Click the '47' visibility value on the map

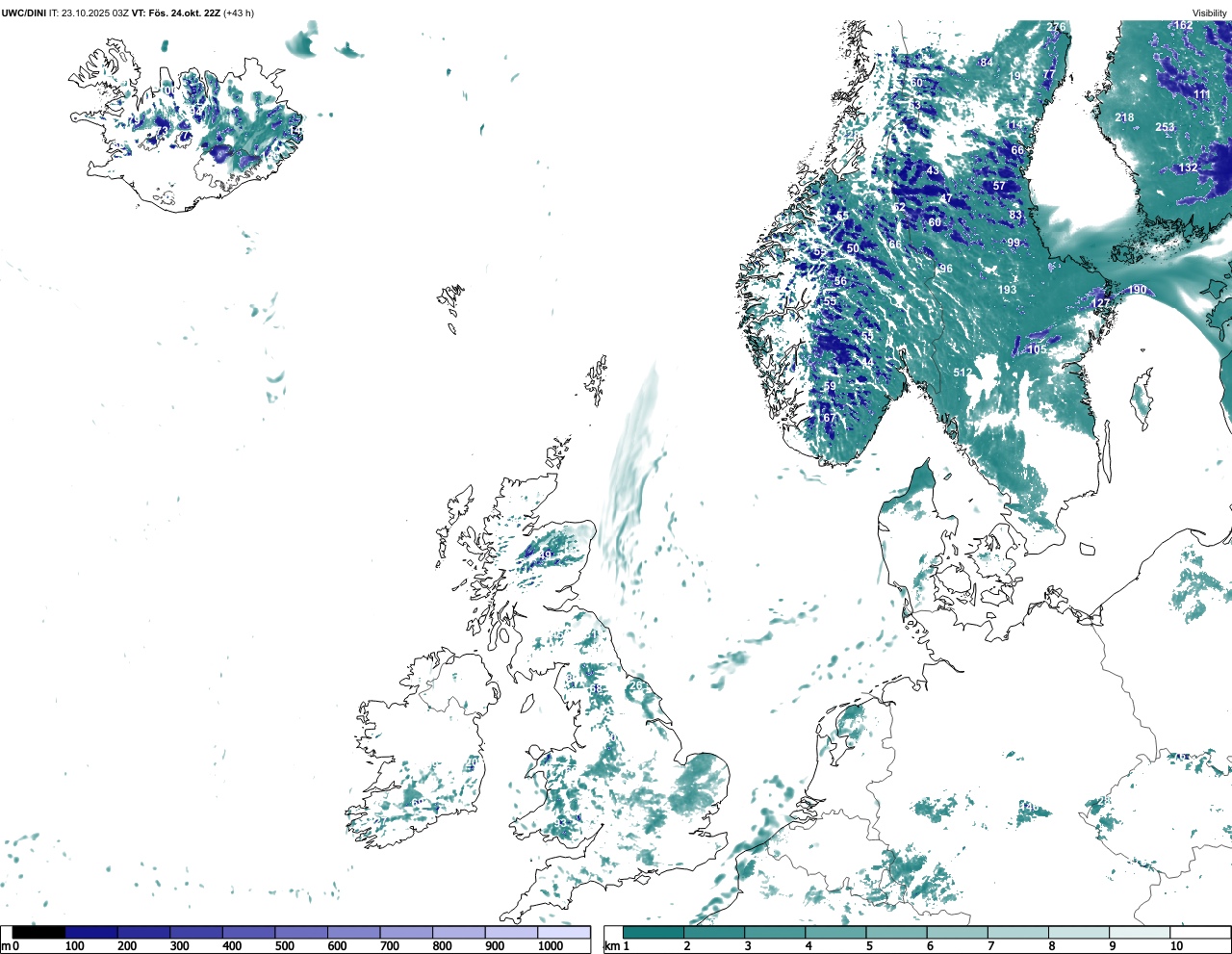tap(946, 199)
